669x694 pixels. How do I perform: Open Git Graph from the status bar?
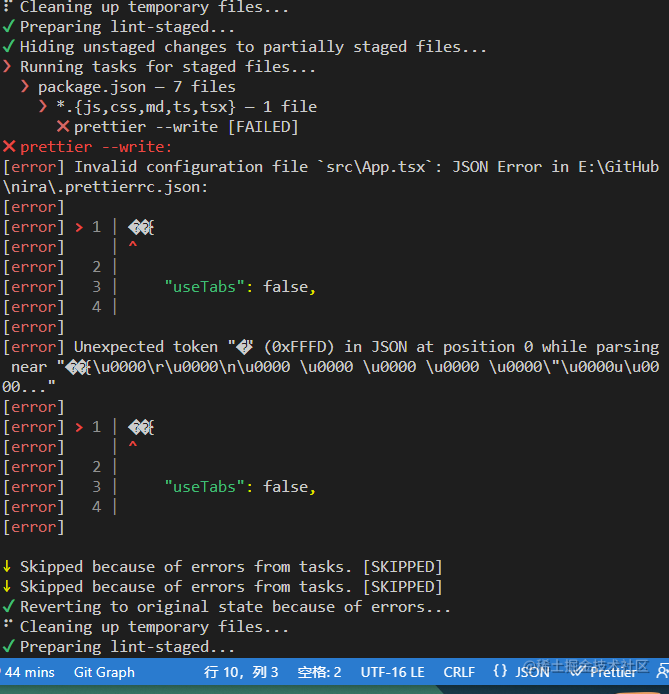(104, 672)
